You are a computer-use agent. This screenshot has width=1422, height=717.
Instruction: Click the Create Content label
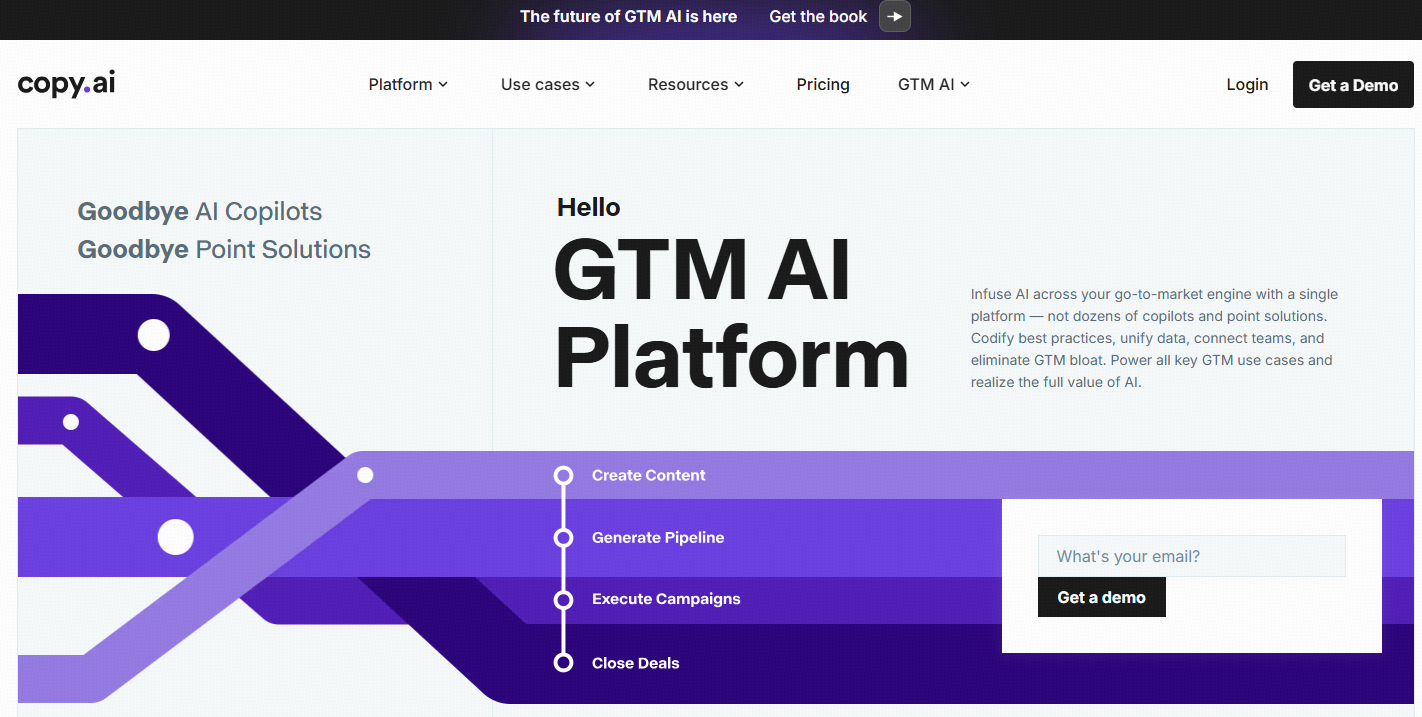648,475
